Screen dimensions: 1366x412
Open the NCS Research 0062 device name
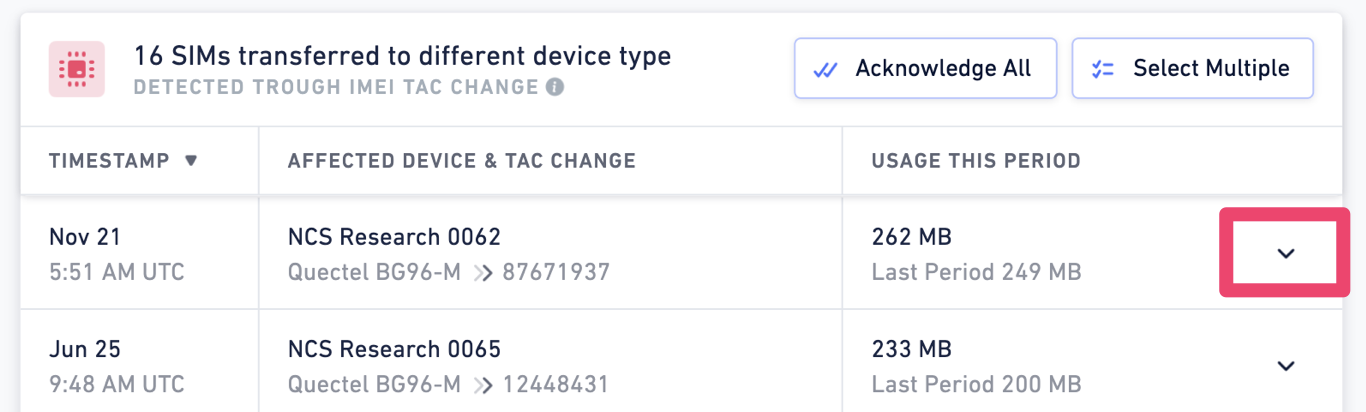(395, 237)
